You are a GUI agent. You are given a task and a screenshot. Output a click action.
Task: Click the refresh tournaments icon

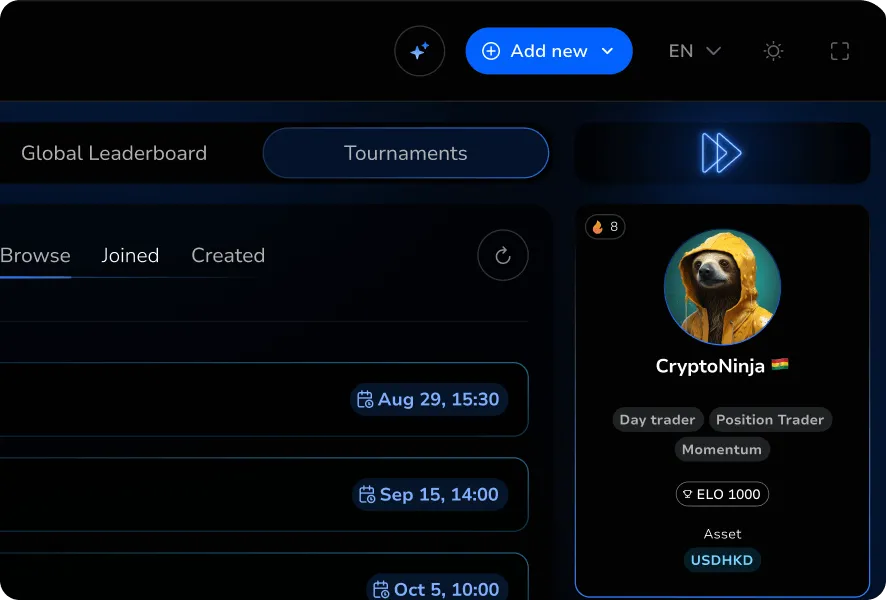pyautogui.click(x=503, y=255)
